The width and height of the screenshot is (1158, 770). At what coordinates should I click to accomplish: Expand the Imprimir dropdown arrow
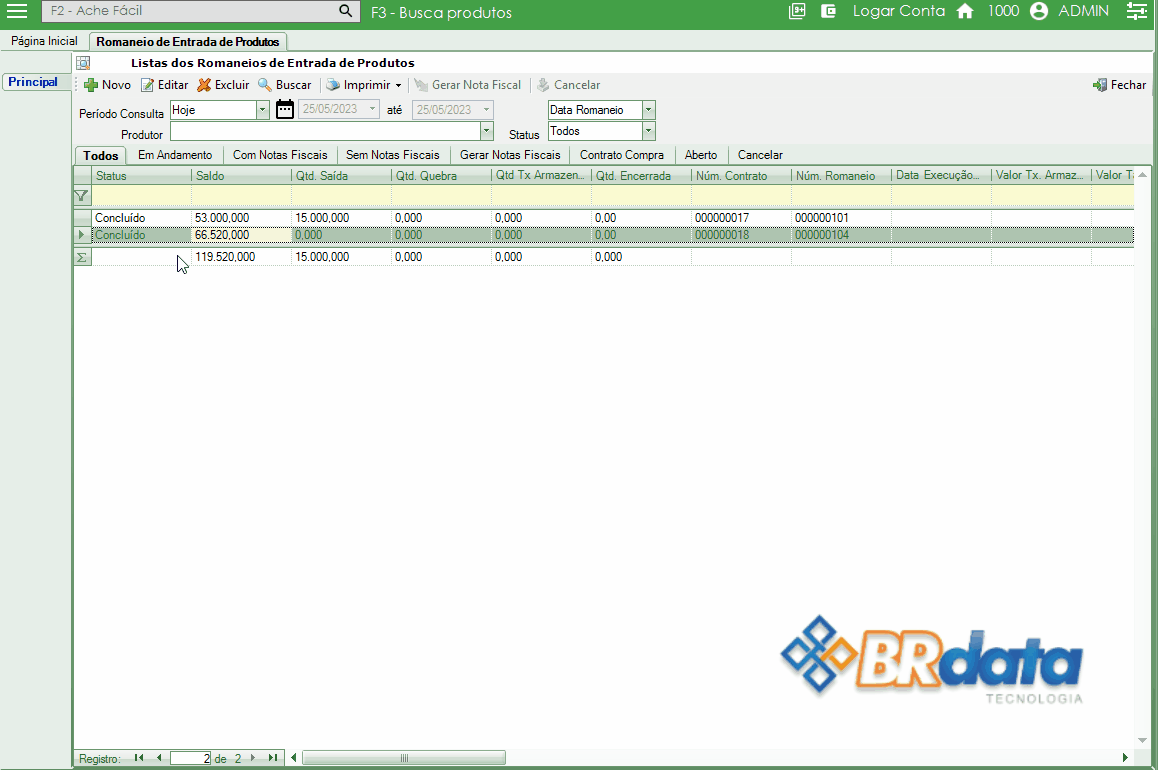pyautogui.click(x=398, y=86)
